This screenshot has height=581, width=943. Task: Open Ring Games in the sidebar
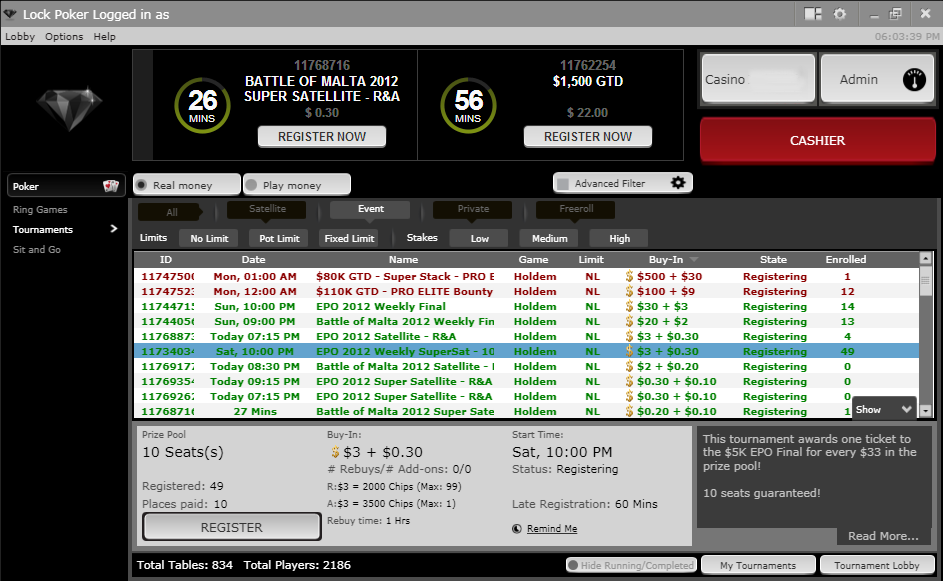click(x=40, y=209)
